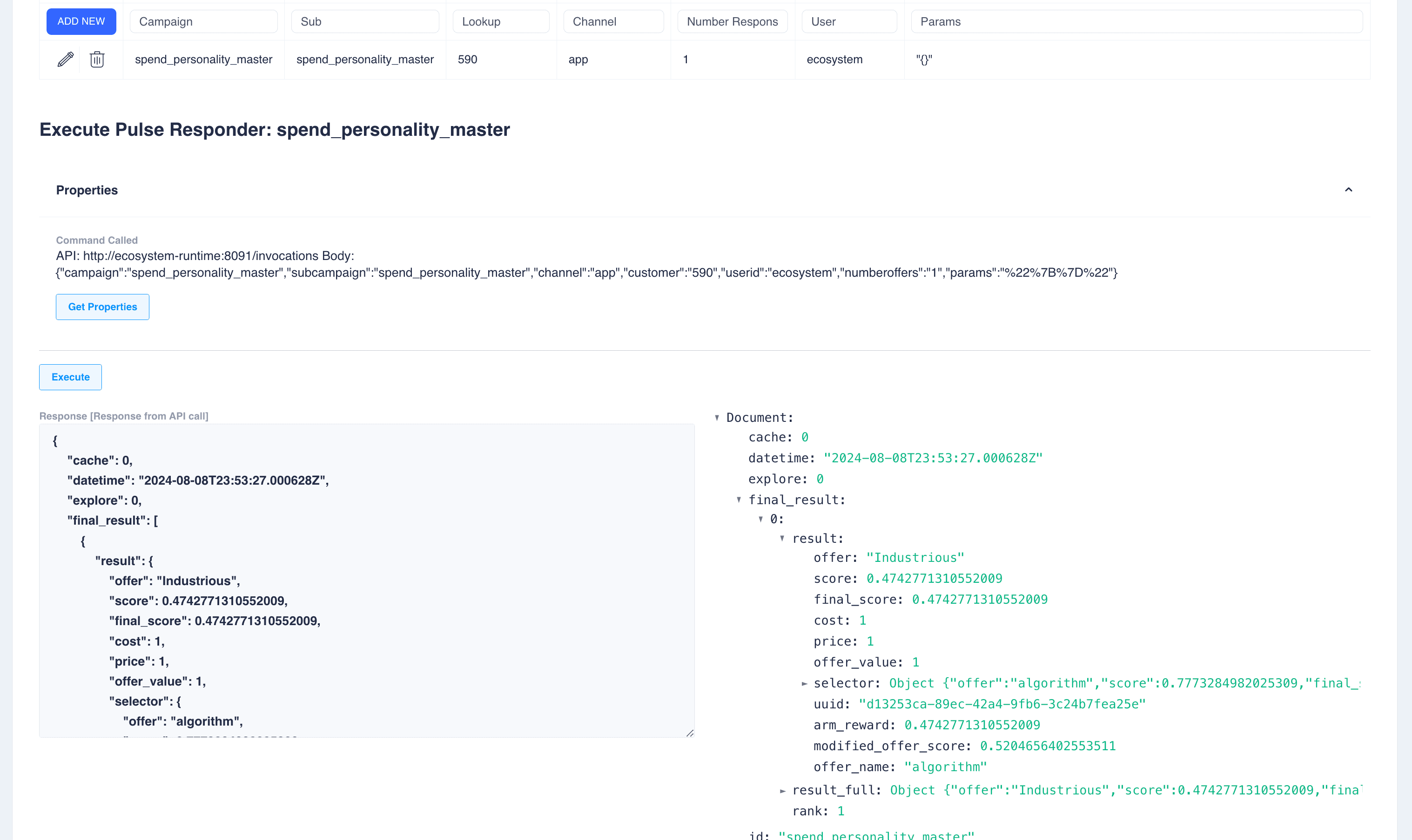This screenshot has height=840, width=1412.
Task: Focus the Params filter field
Action: [x=1136, y=21]
